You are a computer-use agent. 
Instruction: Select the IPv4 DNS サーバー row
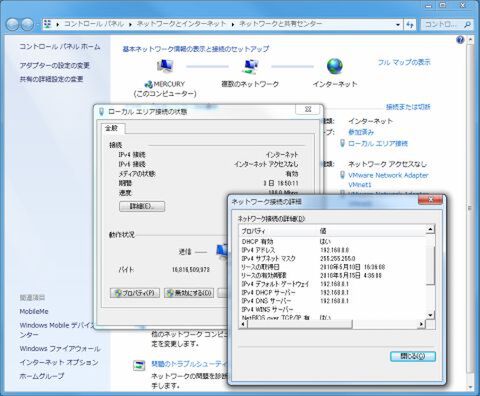[333, 301]
